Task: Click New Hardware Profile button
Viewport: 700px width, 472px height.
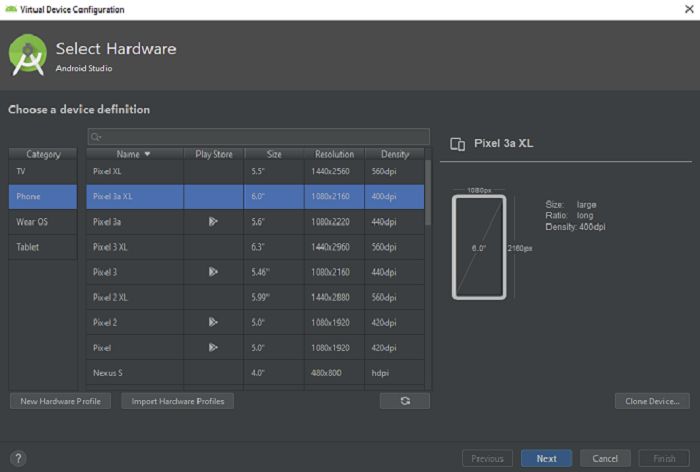Action: [60, 401]
